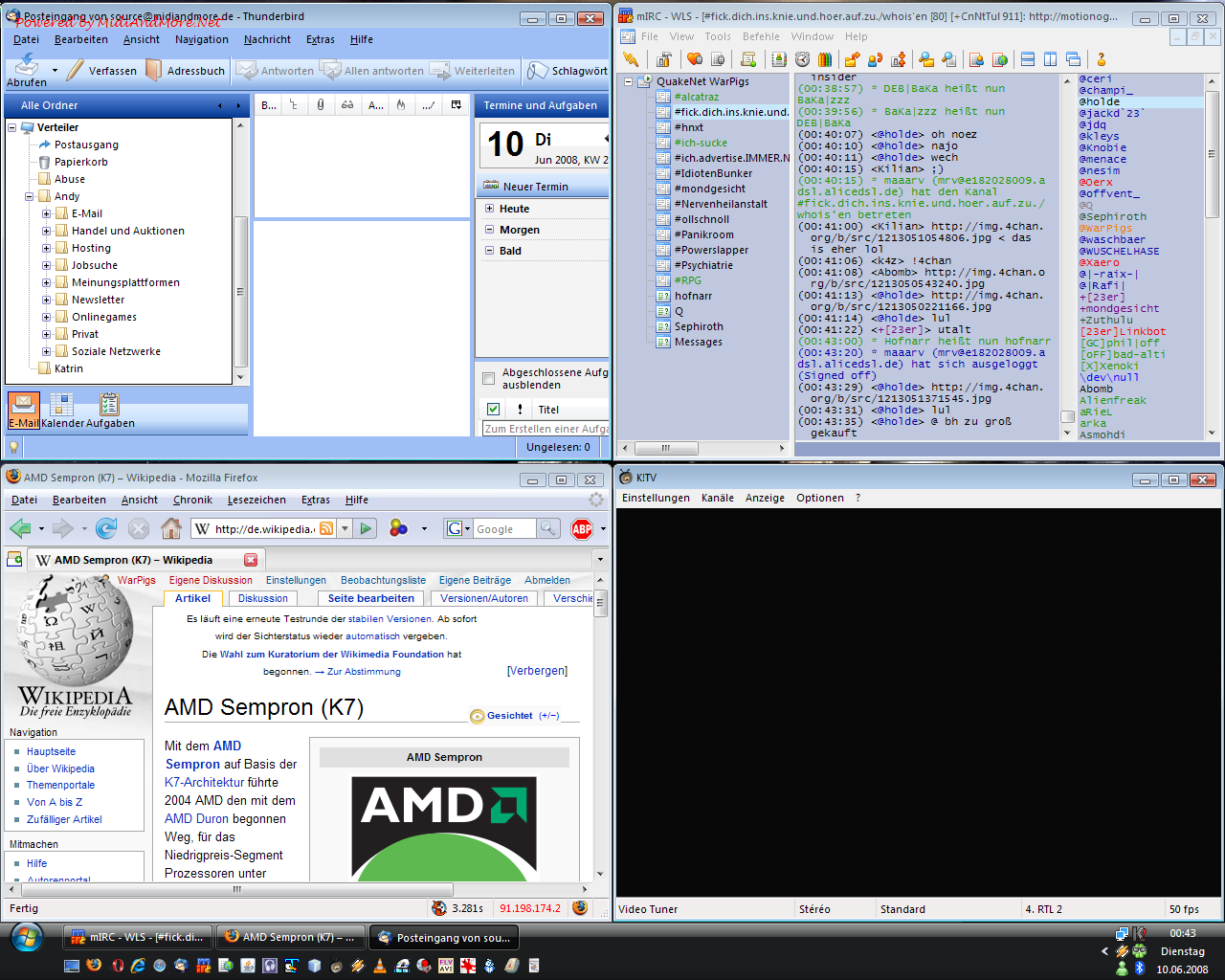Click the Firefox reload page icon

(106, 528)
